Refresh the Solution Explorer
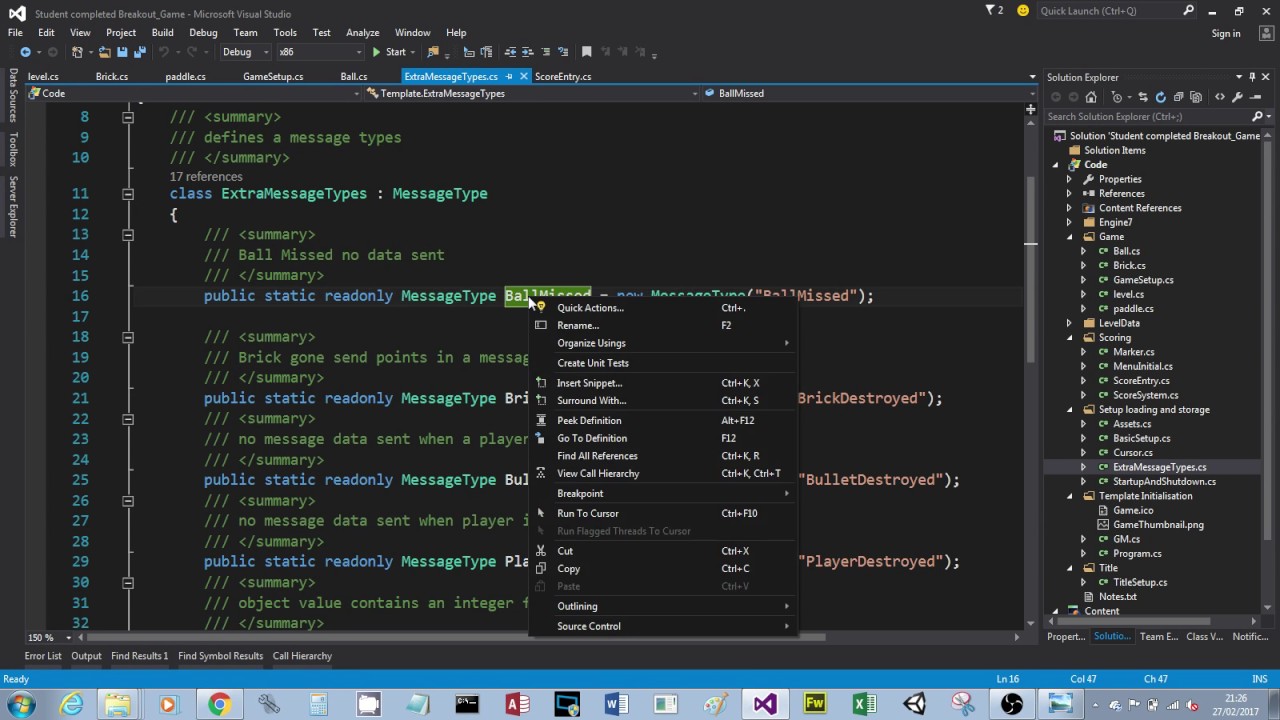Screen dimensions: 1280x720 pyautogui.click(x=1160, y=97)
